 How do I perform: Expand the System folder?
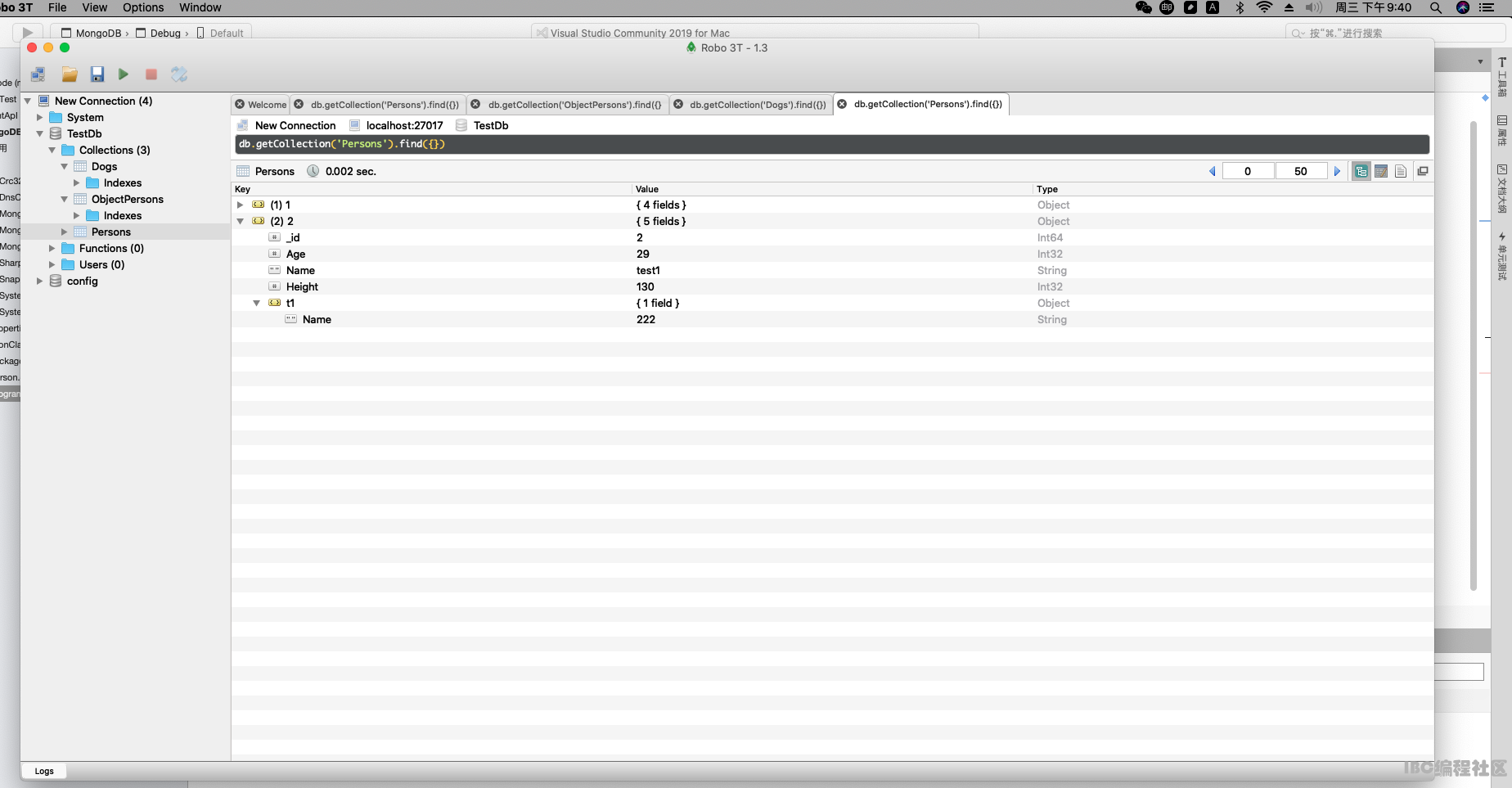[39, 117]
